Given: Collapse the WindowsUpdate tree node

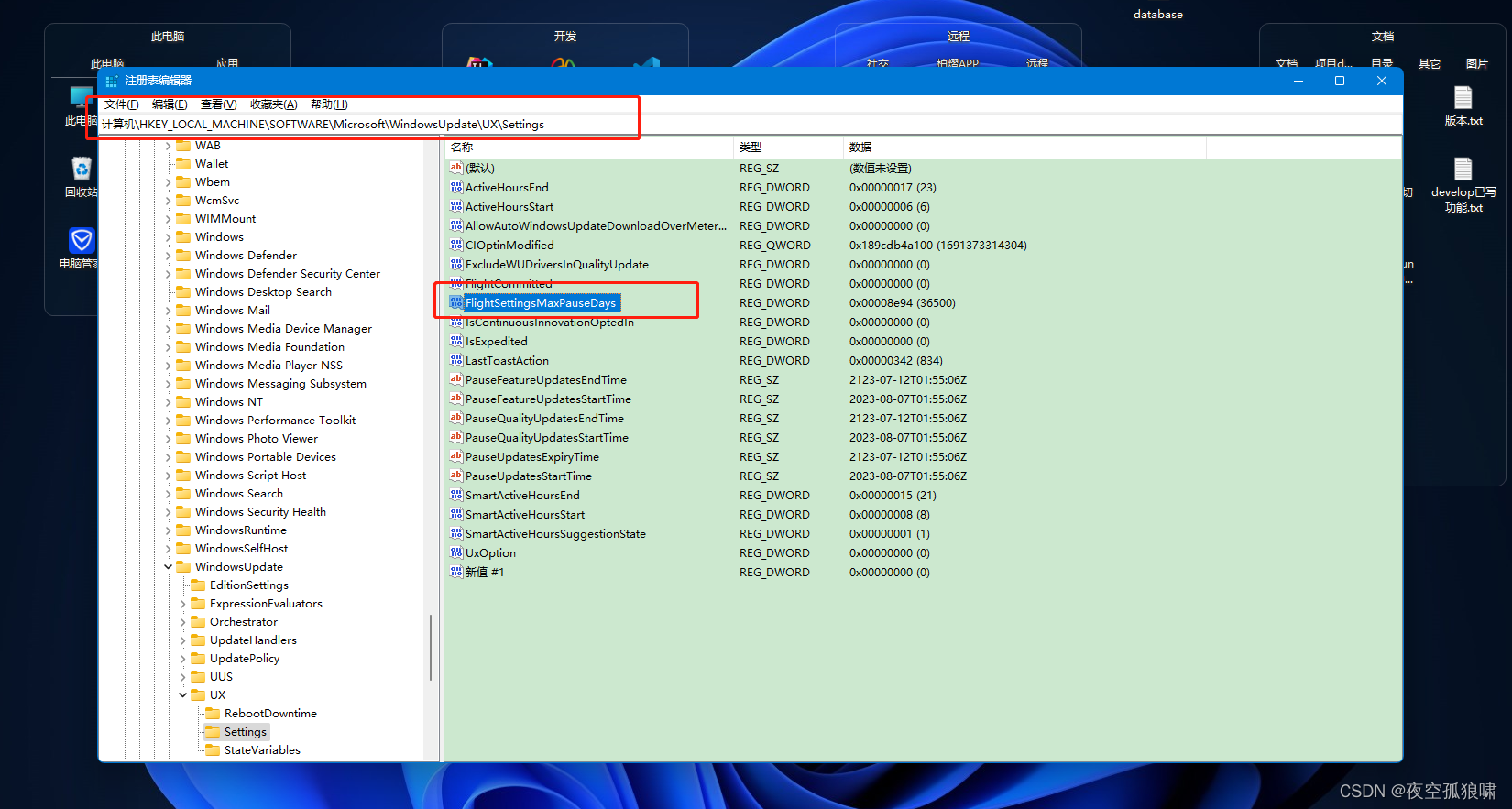Looking at the screenshot, I should click(168, 566).
